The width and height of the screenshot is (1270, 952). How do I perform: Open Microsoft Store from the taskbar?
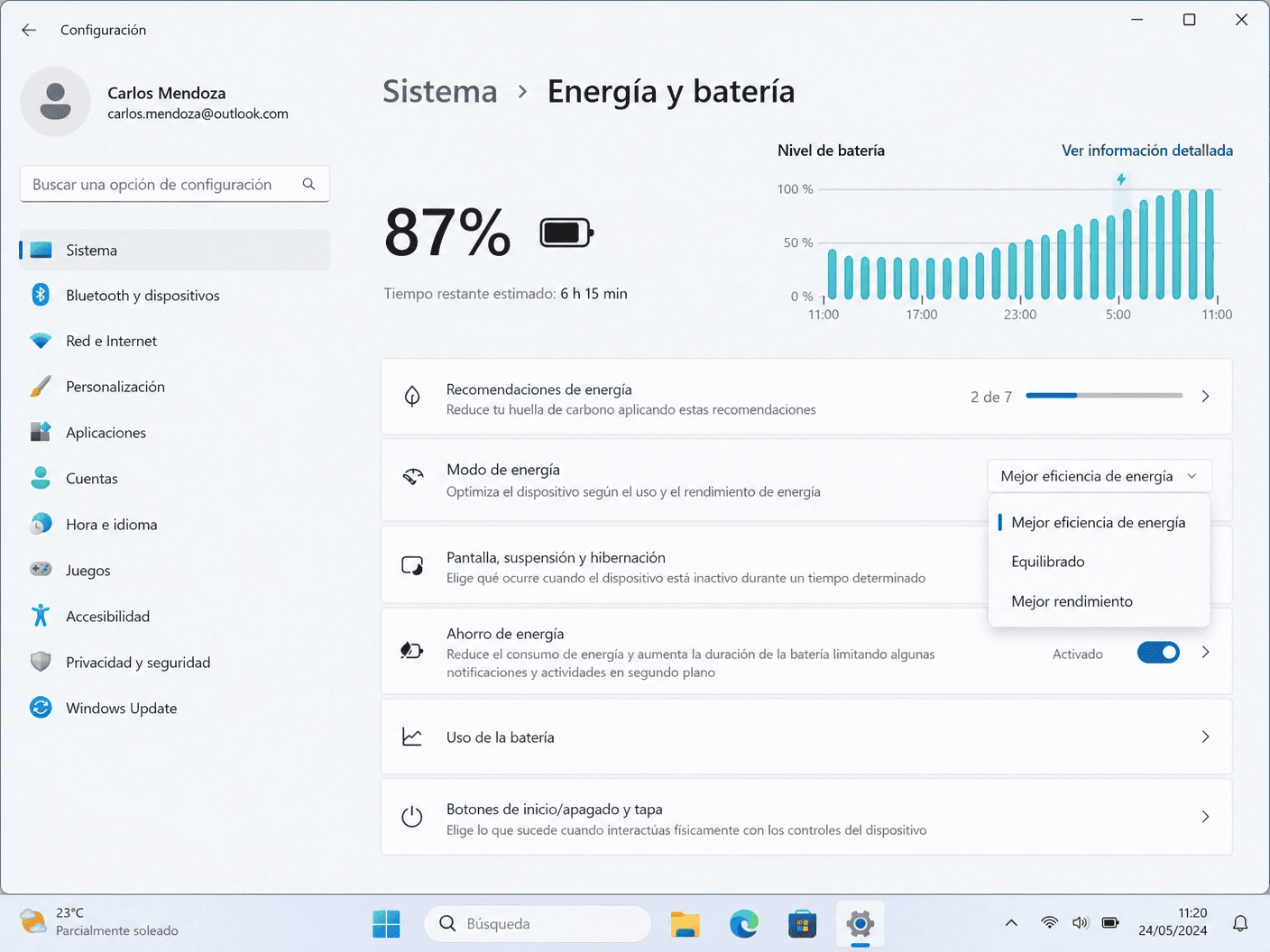click(802, 924)
